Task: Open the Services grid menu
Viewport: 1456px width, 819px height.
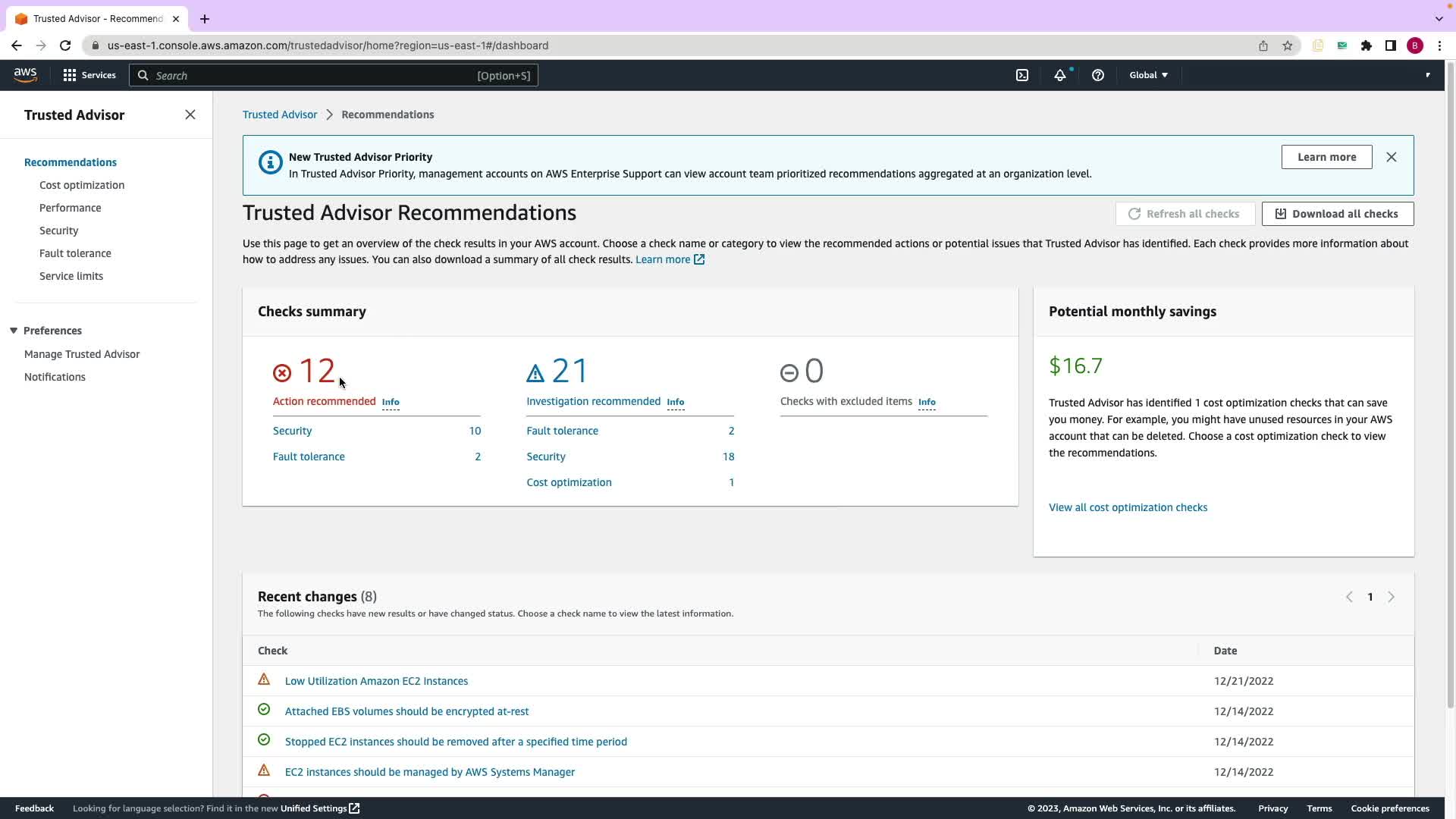Action: pos(89,75)
